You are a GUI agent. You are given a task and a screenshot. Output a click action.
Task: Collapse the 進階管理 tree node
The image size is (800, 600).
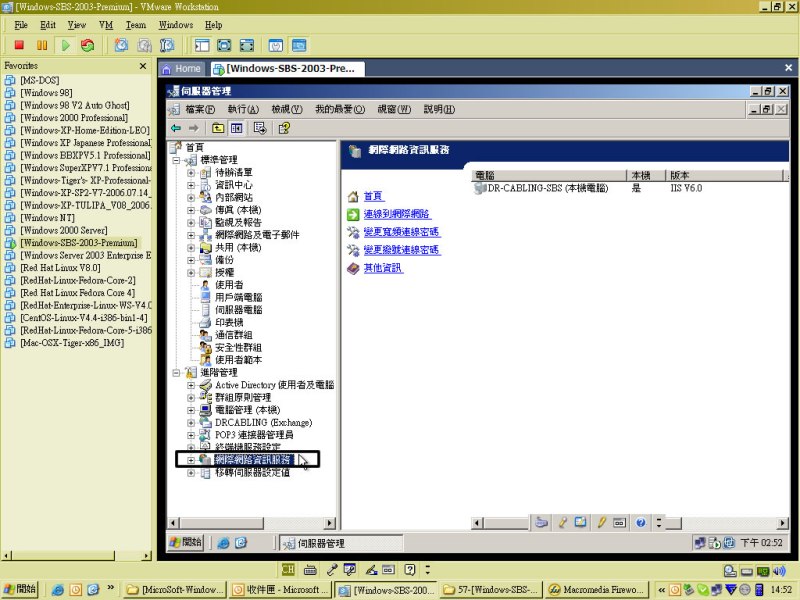(176, 373)
